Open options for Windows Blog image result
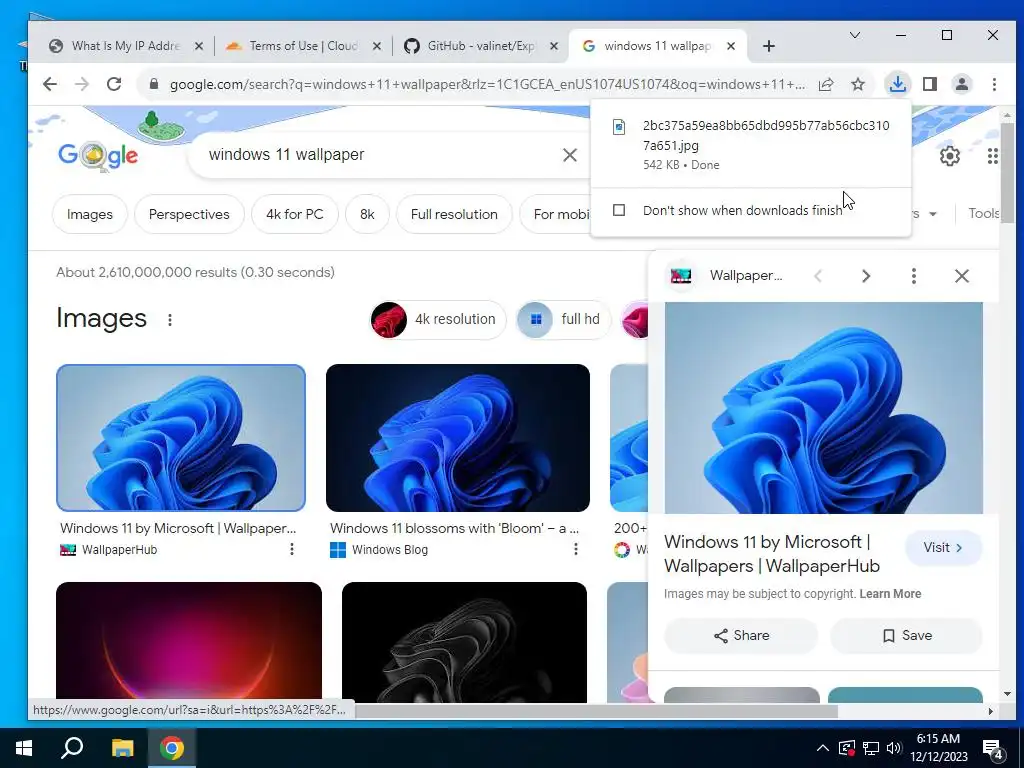The width and height of the screenshot is (1024, 768). pyautogui.click(x=575, y=549)
